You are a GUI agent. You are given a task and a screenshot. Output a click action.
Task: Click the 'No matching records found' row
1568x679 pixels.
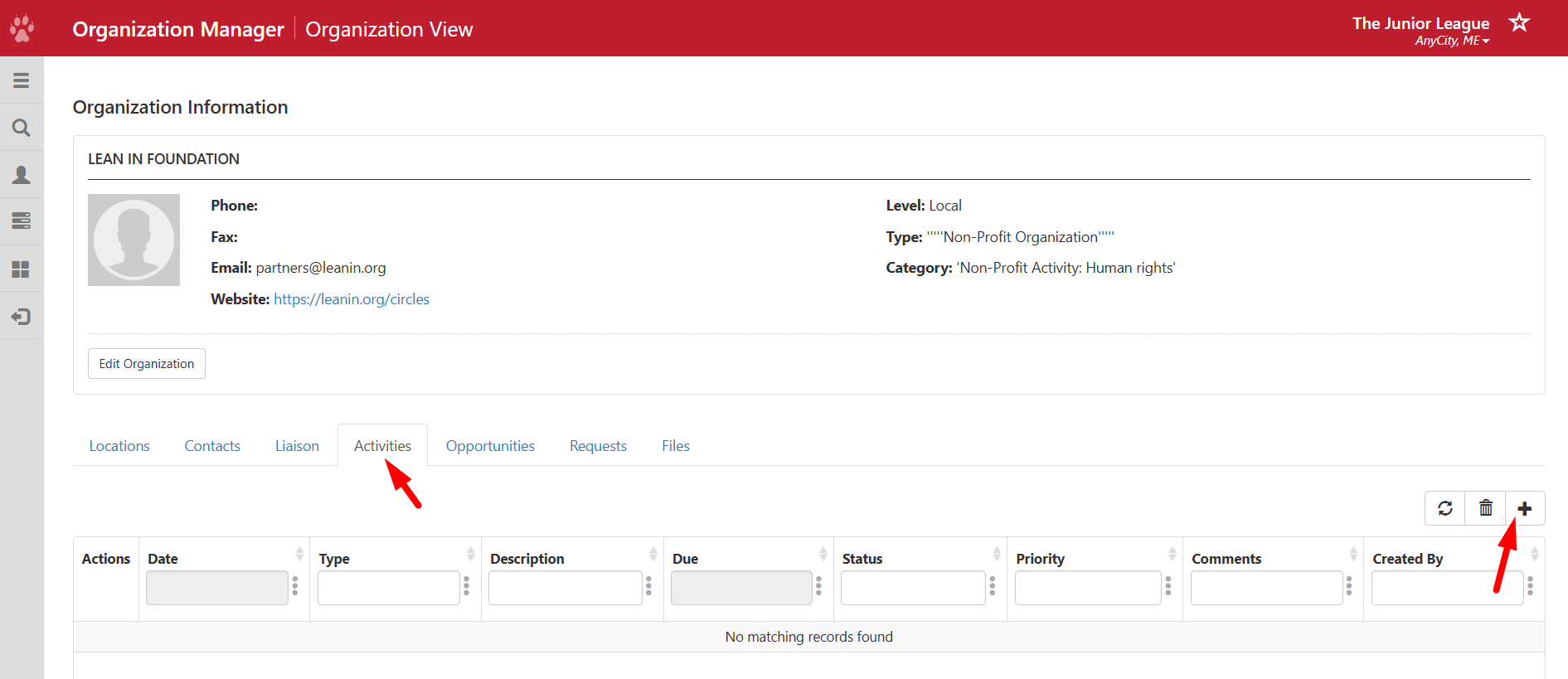click(x=809, y=637)
